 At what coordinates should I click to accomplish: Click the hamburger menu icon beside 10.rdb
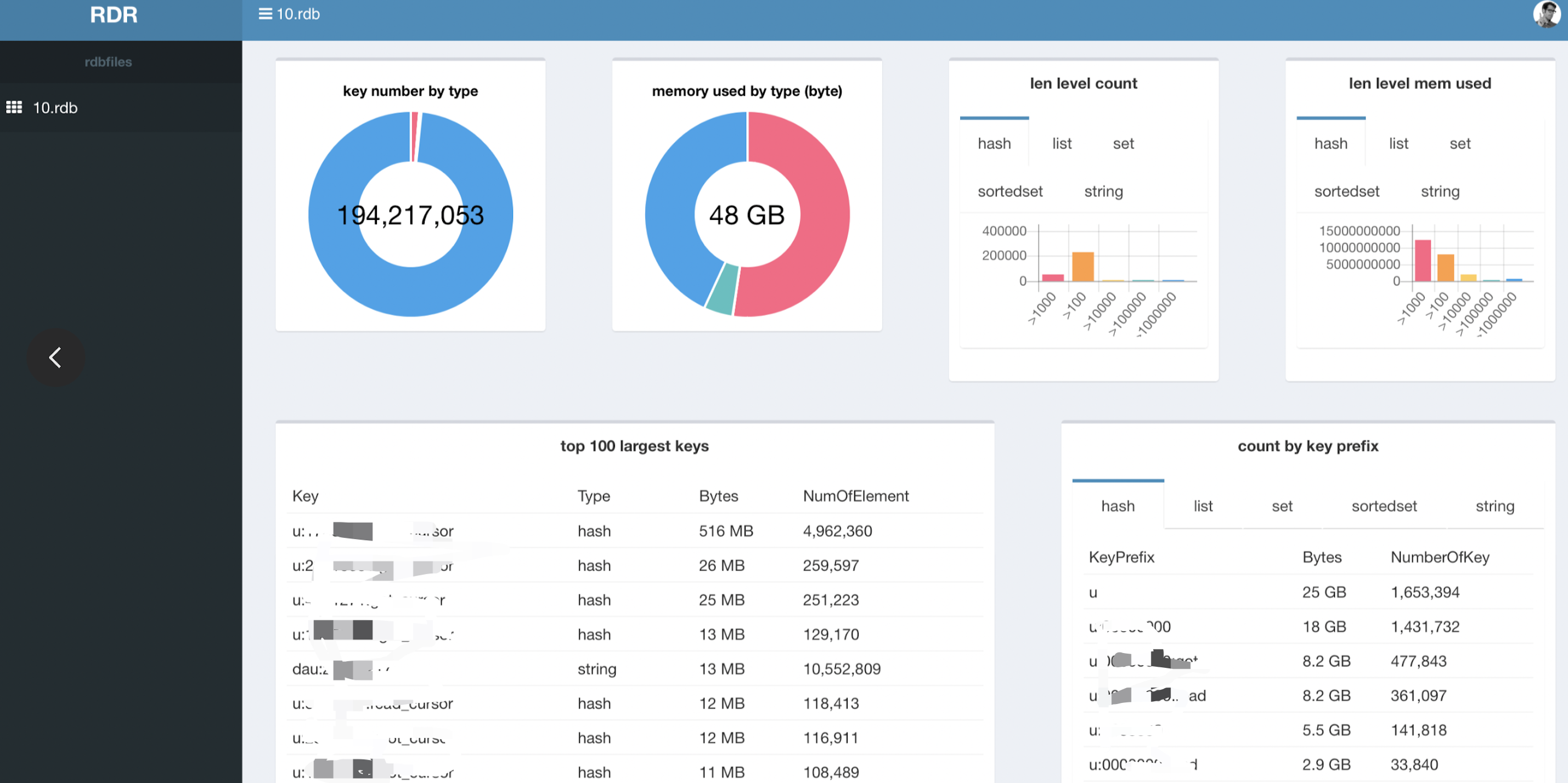265,13
